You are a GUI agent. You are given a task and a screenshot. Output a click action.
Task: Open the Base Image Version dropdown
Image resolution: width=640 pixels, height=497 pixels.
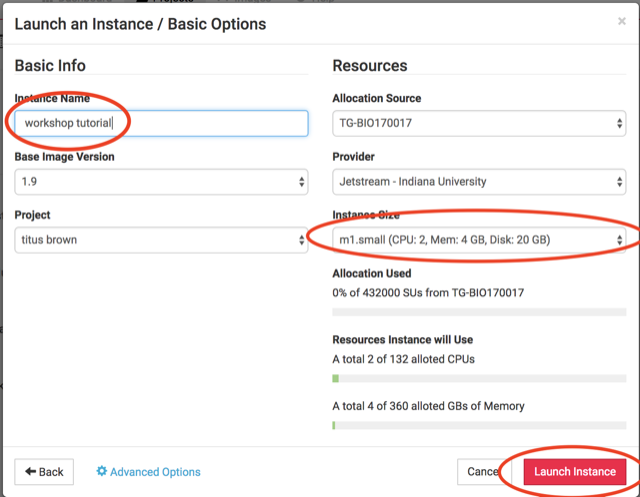[161, 182]
